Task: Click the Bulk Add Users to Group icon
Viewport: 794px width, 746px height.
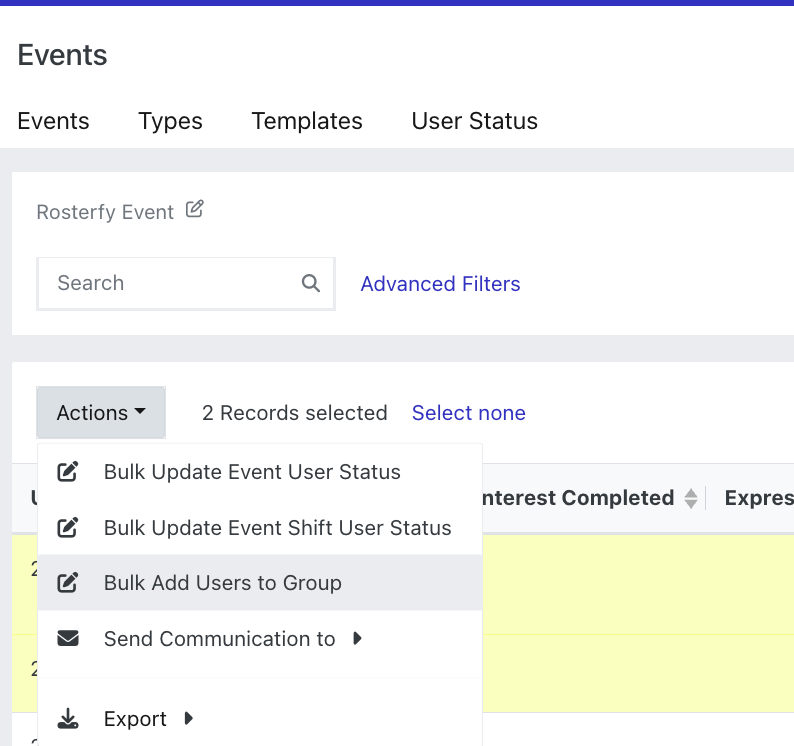Action: pyautogui.click(x=68, y=583)
